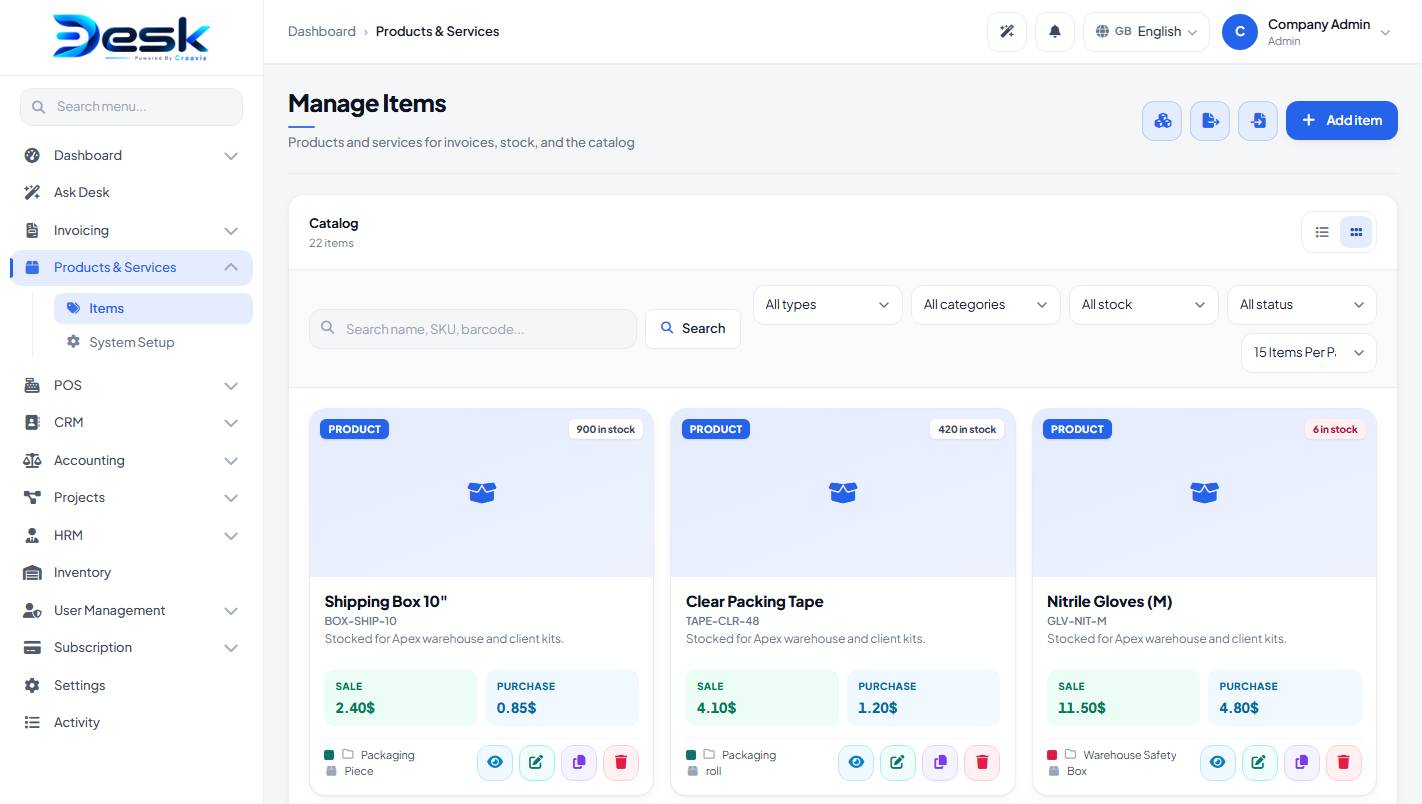Open System Setup in sidebar
The width and height of the screenshot is (1422, 804).
click(131, 342)
